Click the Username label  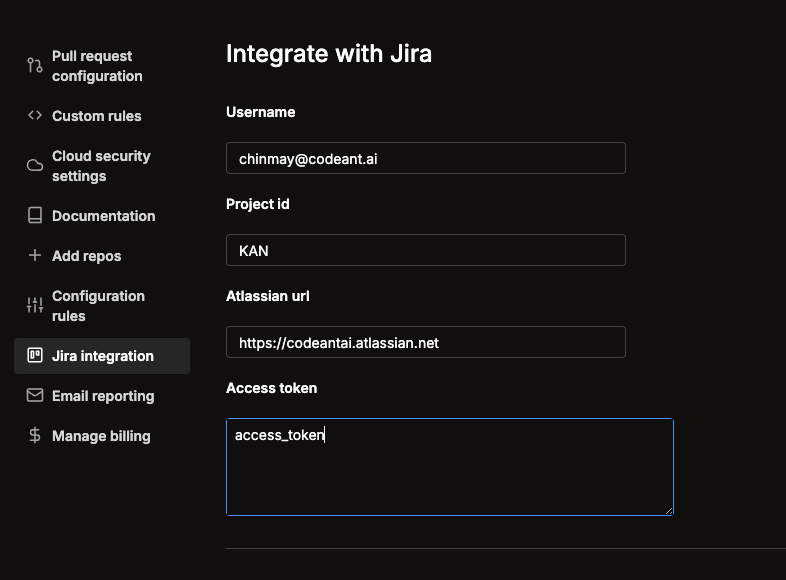(261, 112)
